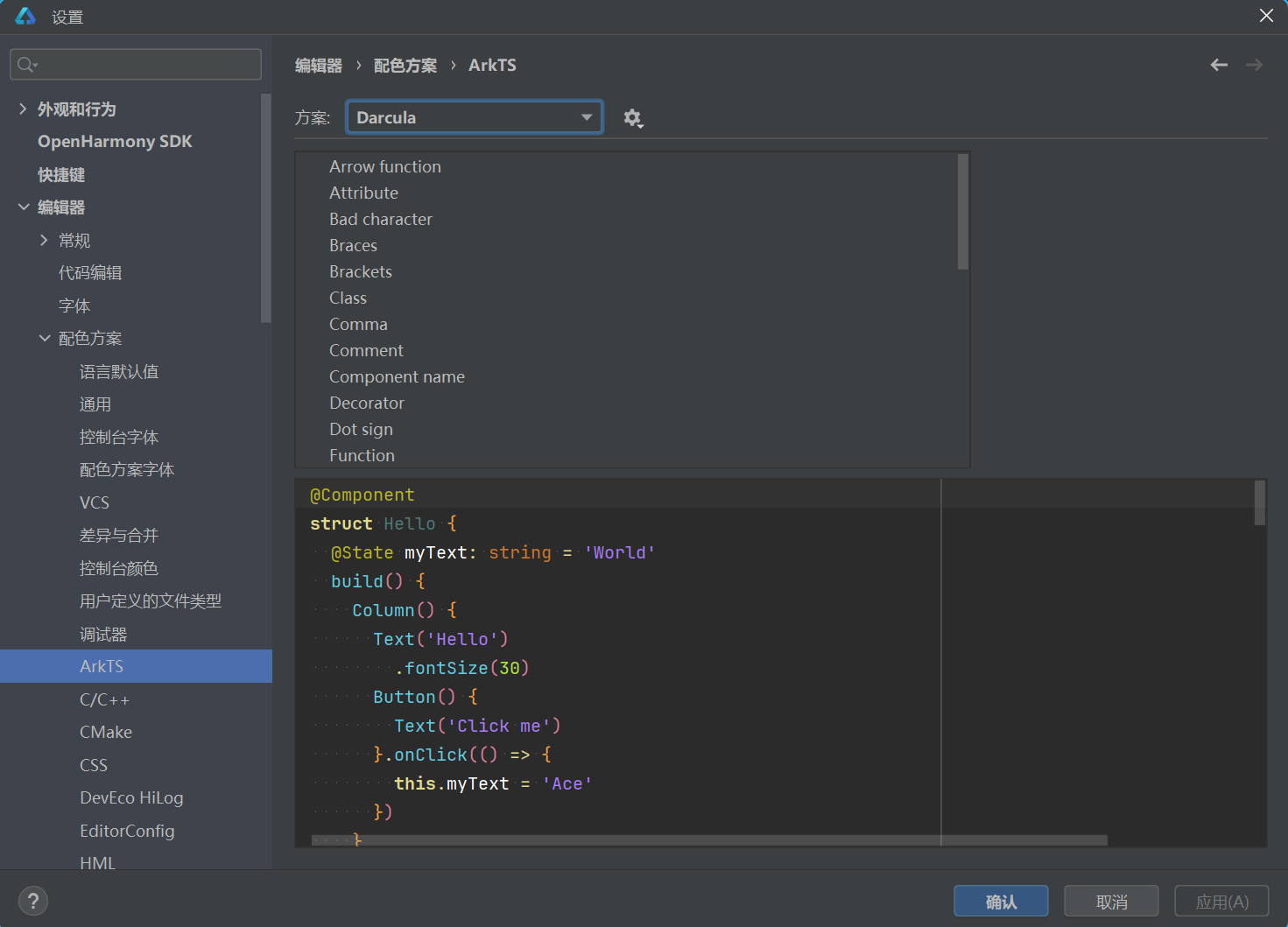Viewport: 1288px width, 927px height.
Task: Open the Darcula scheme dropdown
Action: (x=475, y=117)
